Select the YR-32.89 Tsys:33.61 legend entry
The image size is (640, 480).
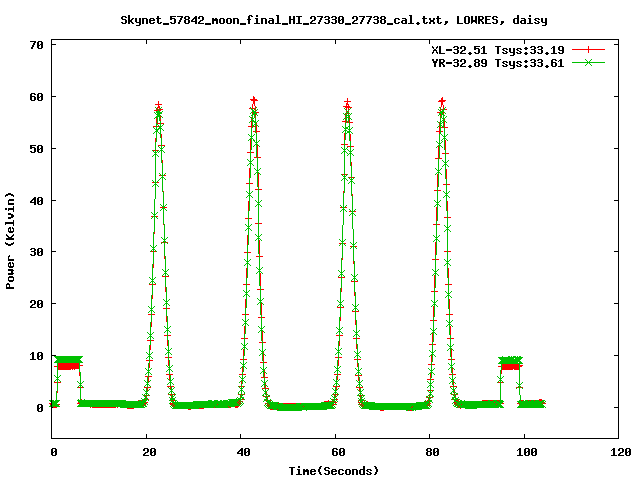(x=498, y=63)
